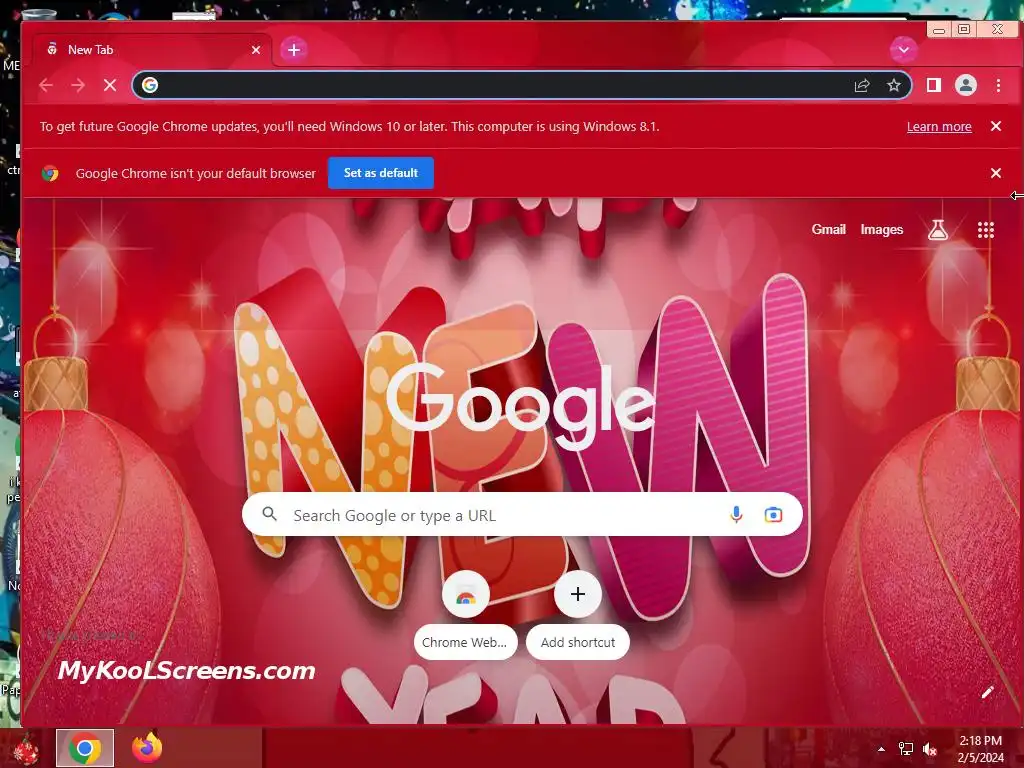Click the Add shortcut label
The height and width of the screenshot is (768, 1024).
coord(578,643)
